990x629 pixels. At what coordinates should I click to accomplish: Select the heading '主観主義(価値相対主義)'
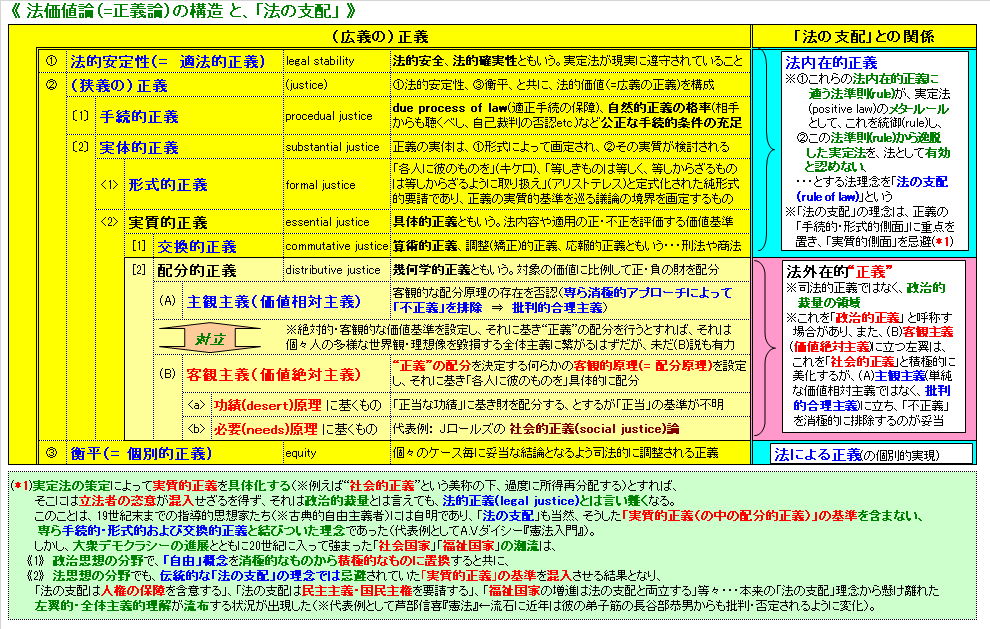[273, 301]
